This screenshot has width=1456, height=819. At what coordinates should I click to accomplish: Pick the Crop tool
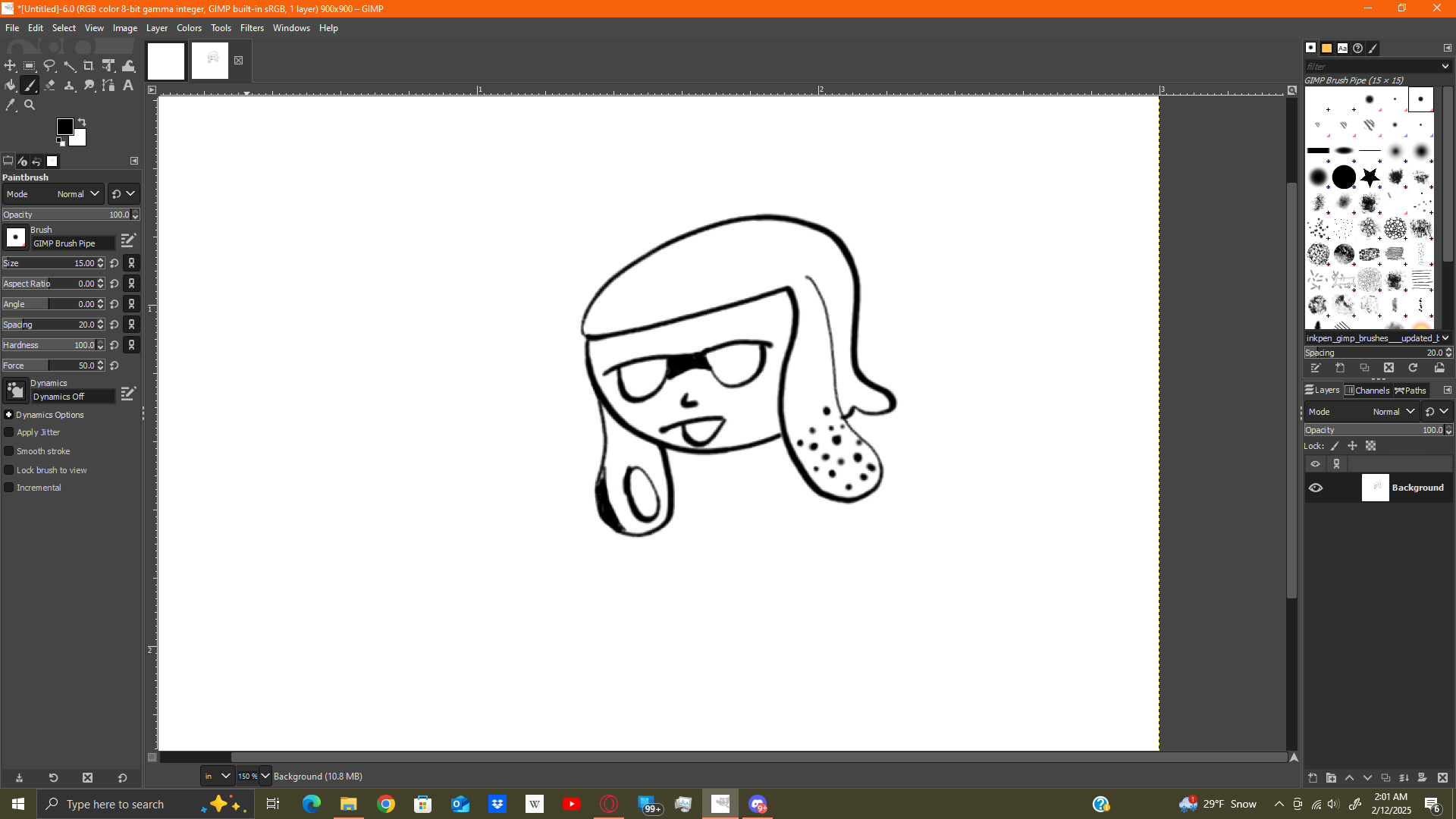point(89,66)
